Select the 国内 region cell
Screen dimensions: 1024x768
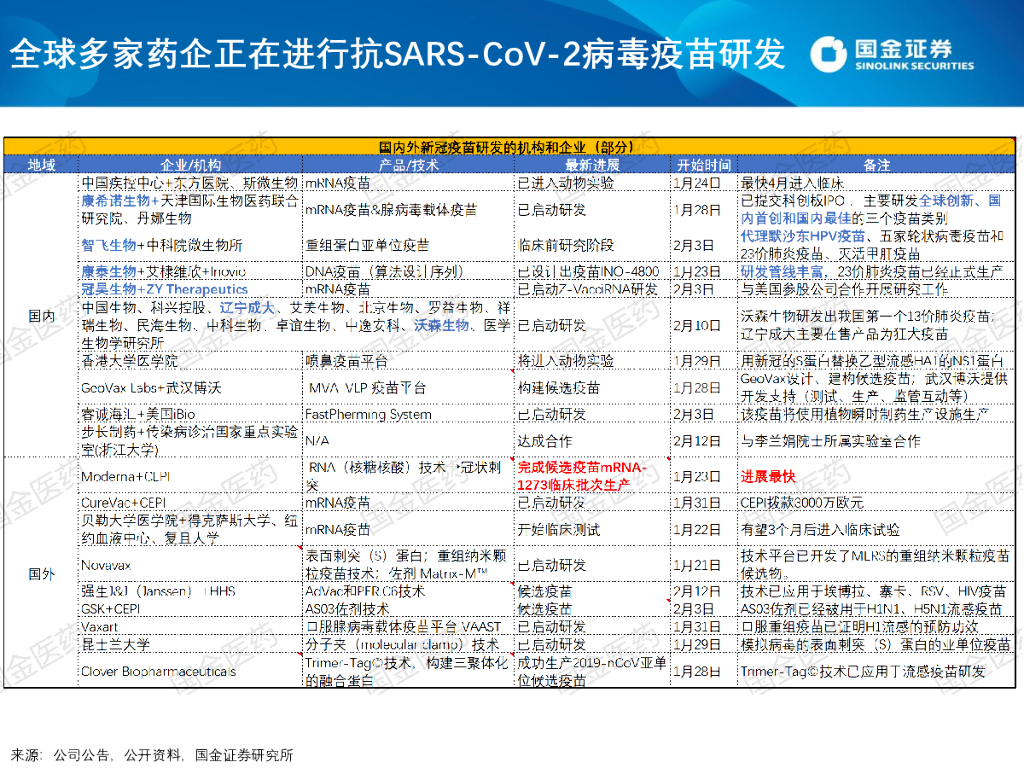[x=41, y=316]
